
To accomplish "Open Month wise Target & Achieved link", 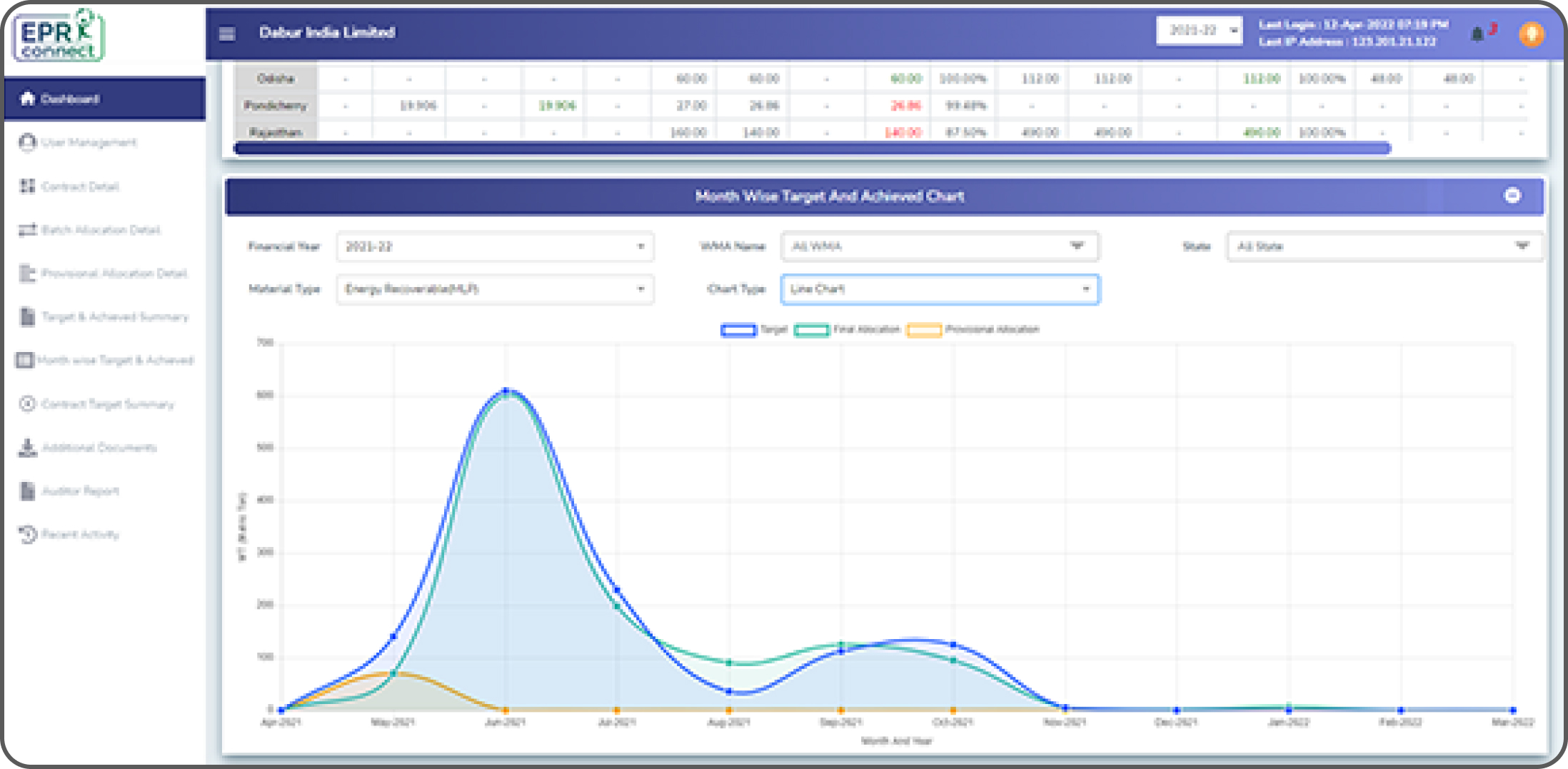I will (x=104, y=361).
